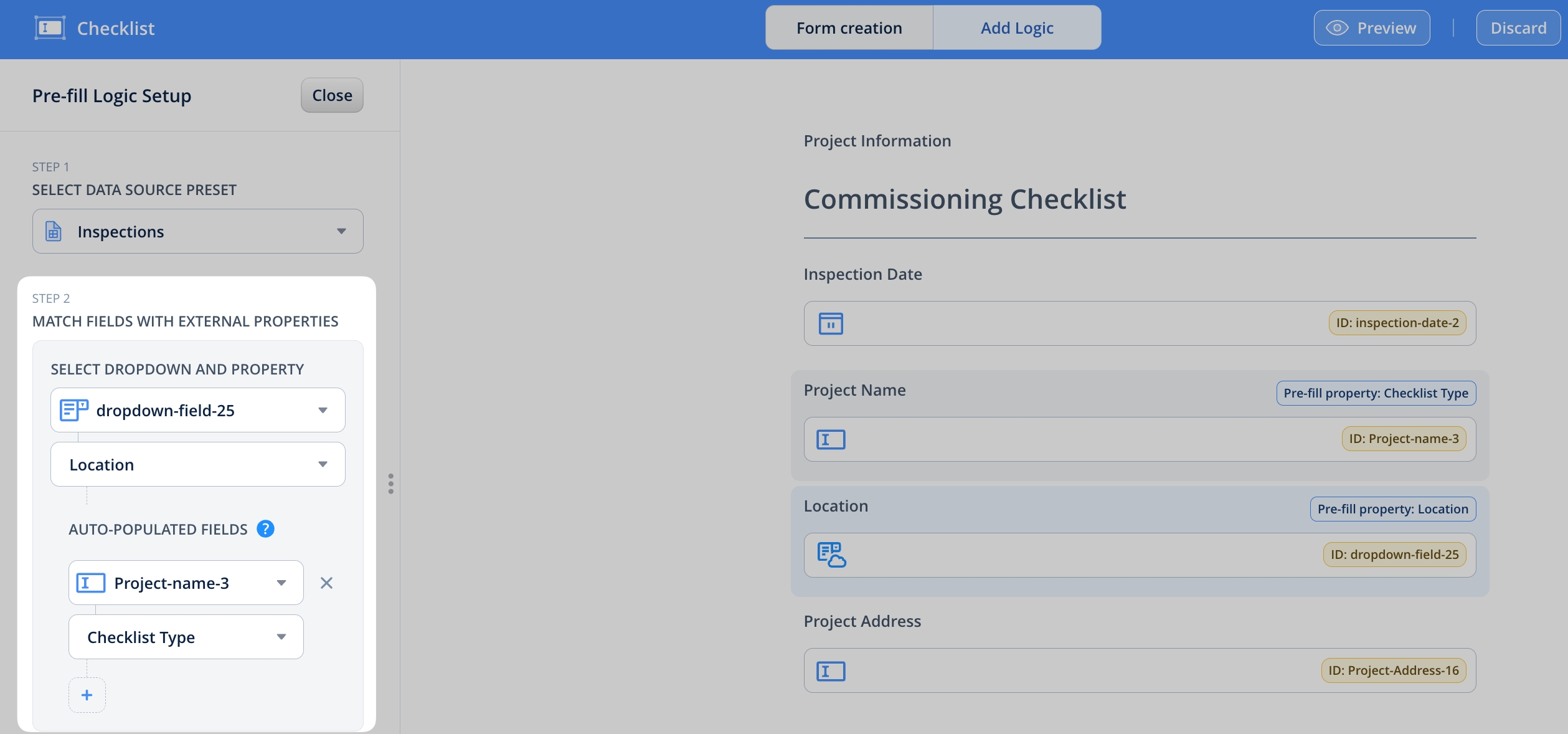This screenshot has width=1568, height=734.
Task: Close the Pre-fill Logic Setup panel
Action: [x=332, y=95]
